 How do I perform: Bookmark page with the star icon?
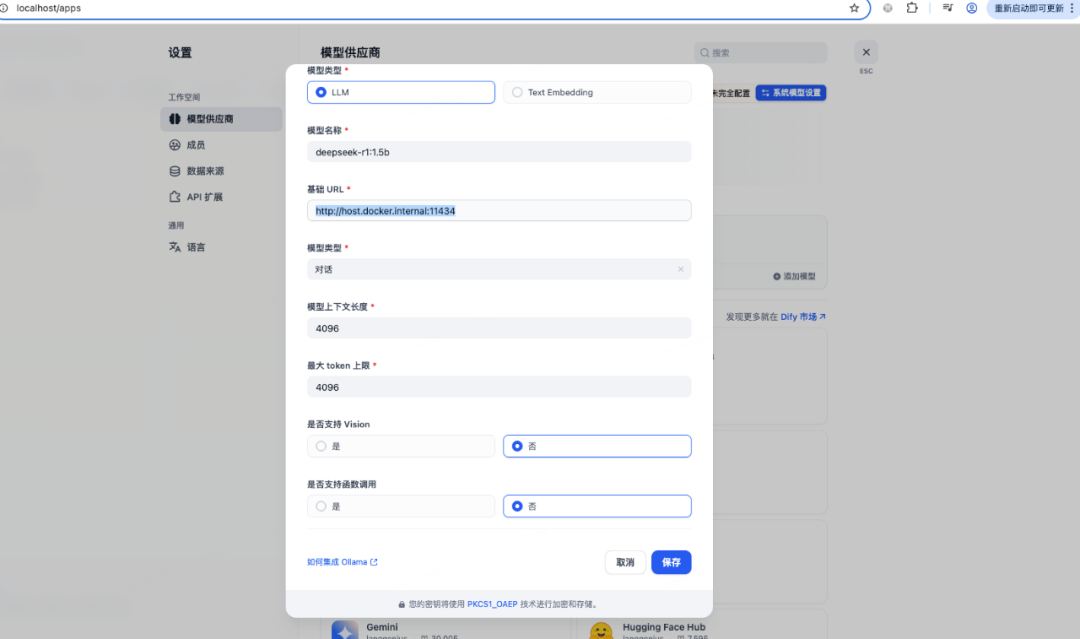tap(854, 8)
